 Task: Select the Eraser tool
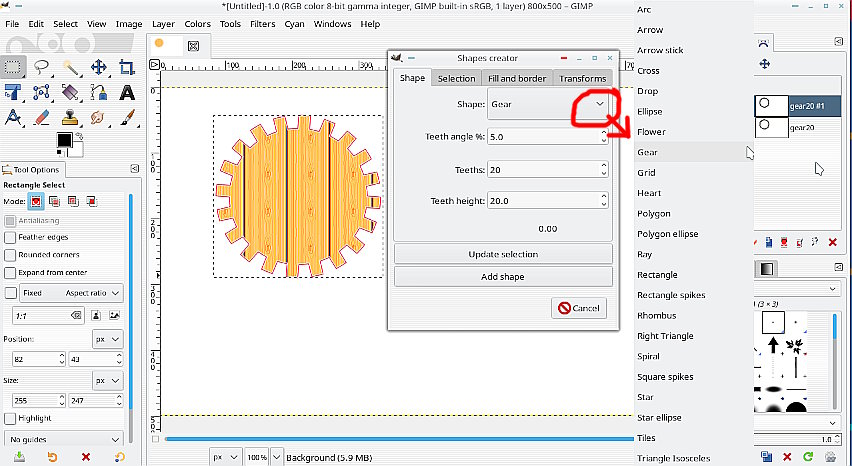click(x=42, y=117)
